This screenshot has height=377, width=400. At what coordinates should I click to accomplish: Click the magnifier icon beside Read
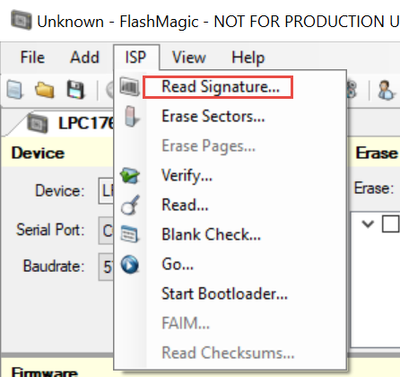pyautogui.click(x=130, y=205)
